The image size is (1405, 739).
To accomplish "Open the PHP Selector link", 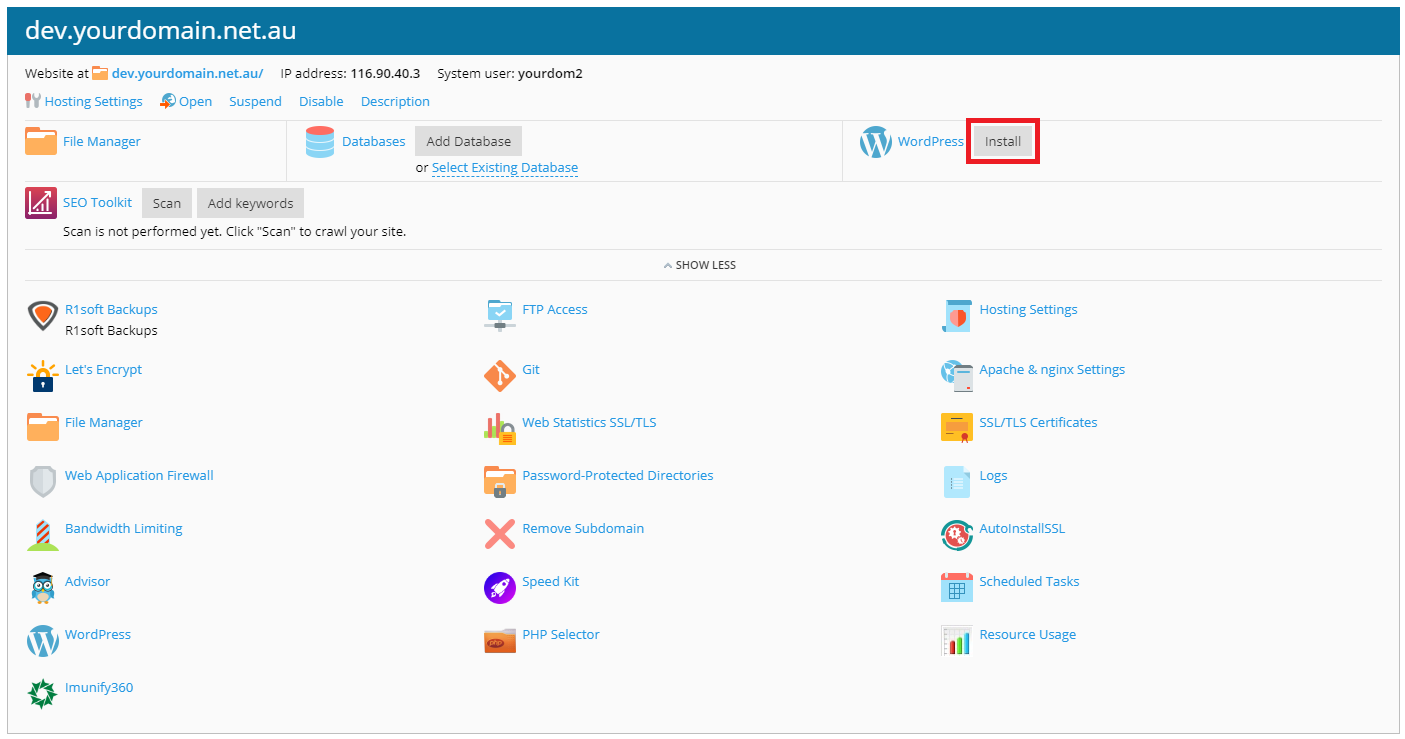I will coord(561,634).
